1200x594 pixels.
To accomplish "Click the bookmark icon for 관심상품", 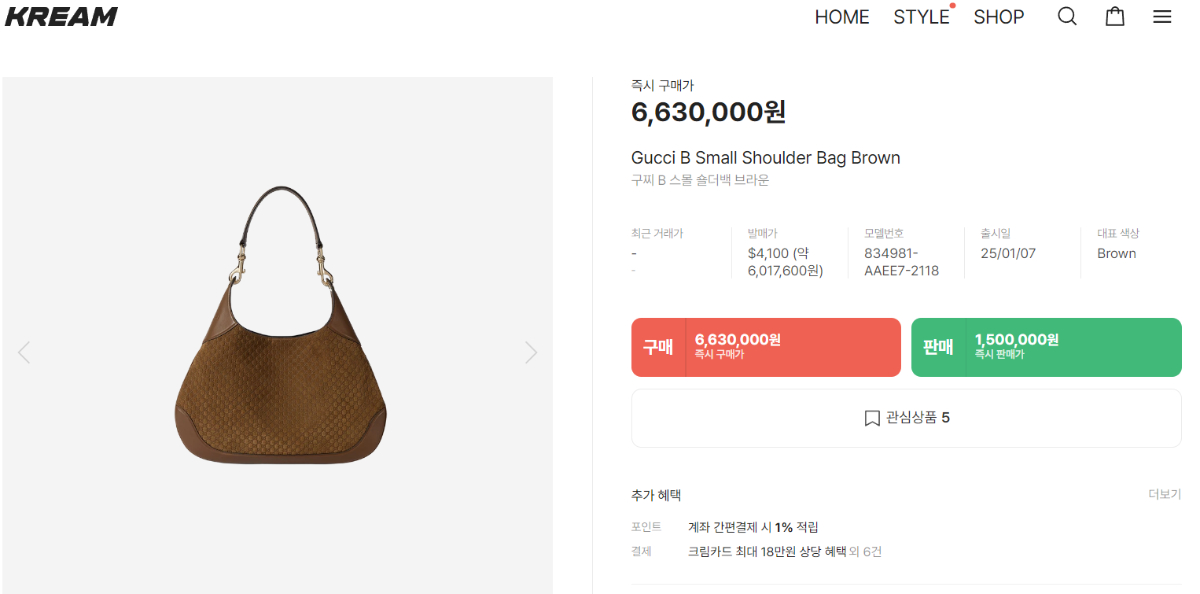I will pos(872,418).
